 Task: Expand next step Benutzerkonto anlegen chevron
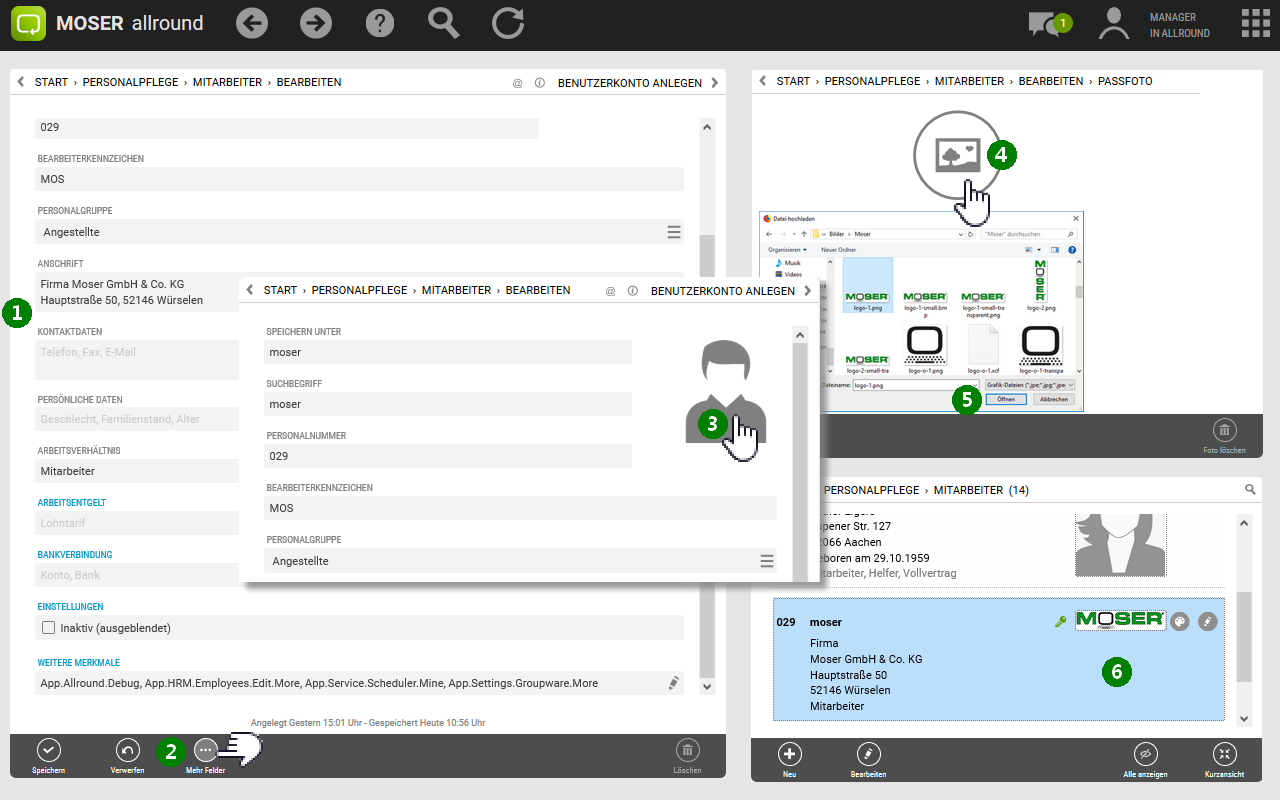714,83
